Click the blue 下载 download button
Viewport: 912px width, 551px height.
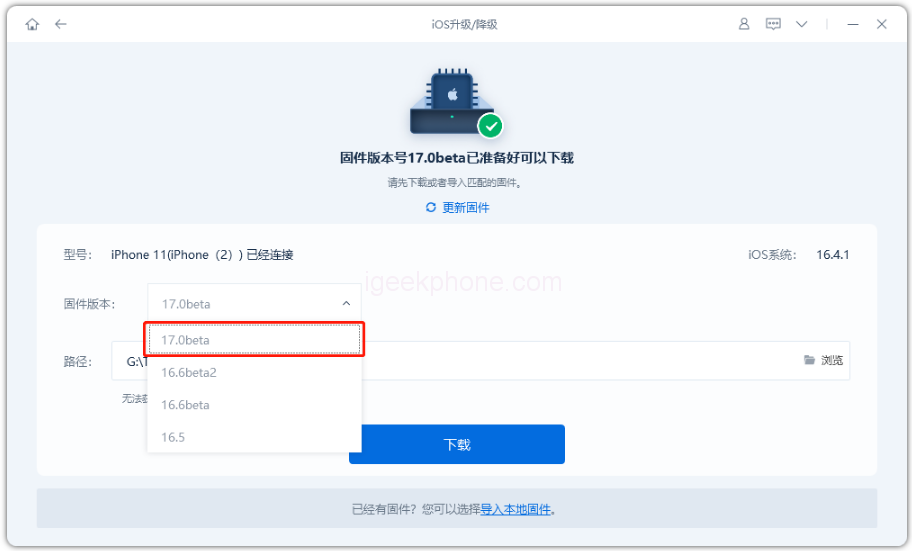pyautogui.click(x=457, y=445)
